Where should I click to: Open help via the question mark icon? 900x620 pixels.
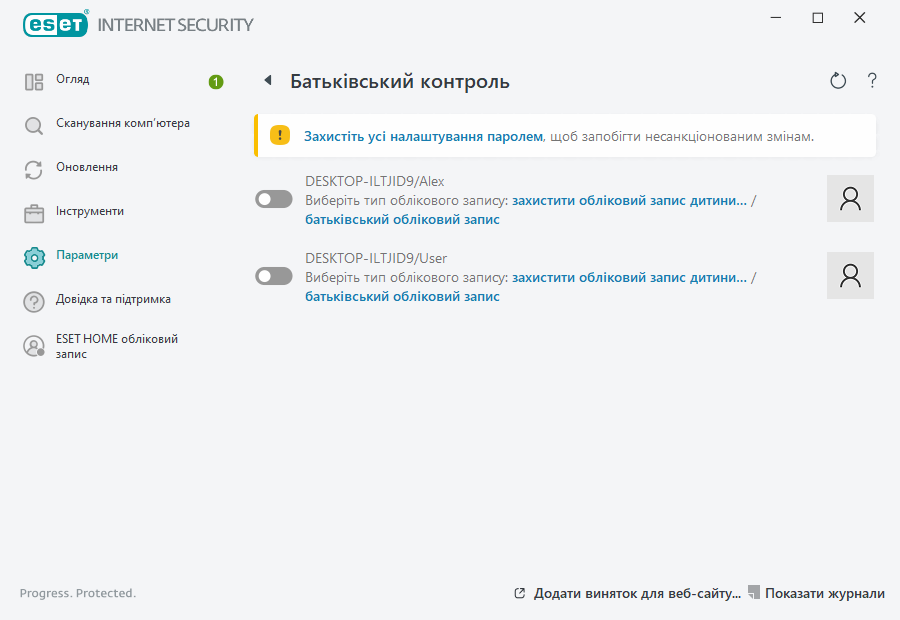point(872,81)
